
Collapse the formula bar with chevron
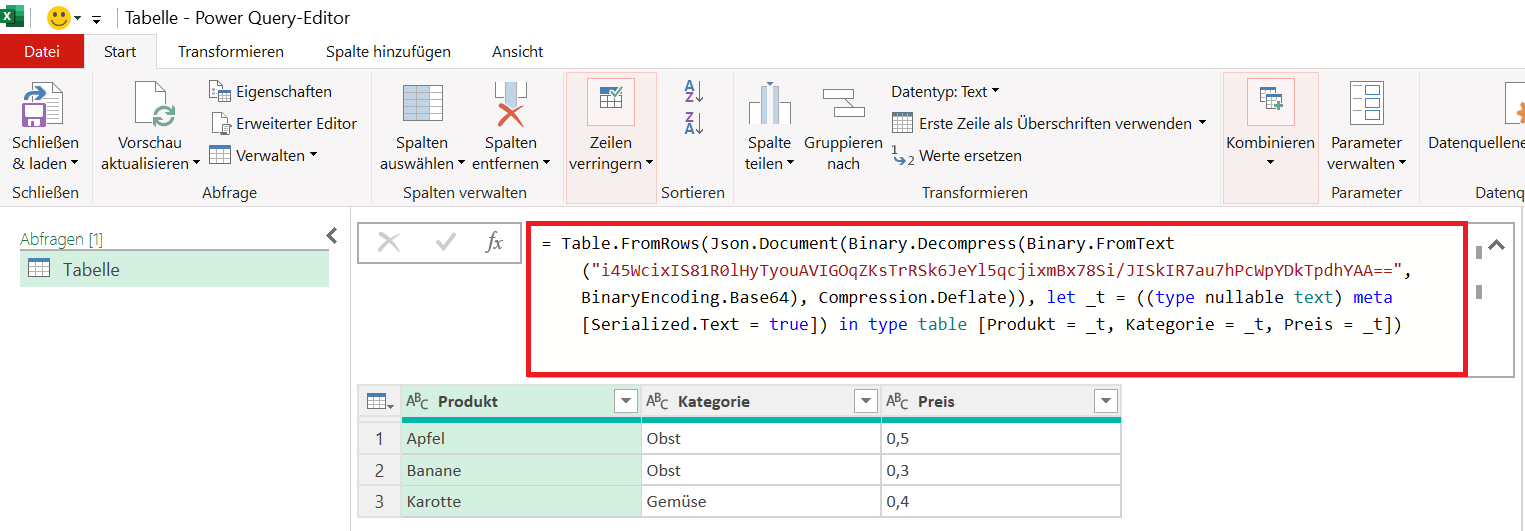[1496, 243]
